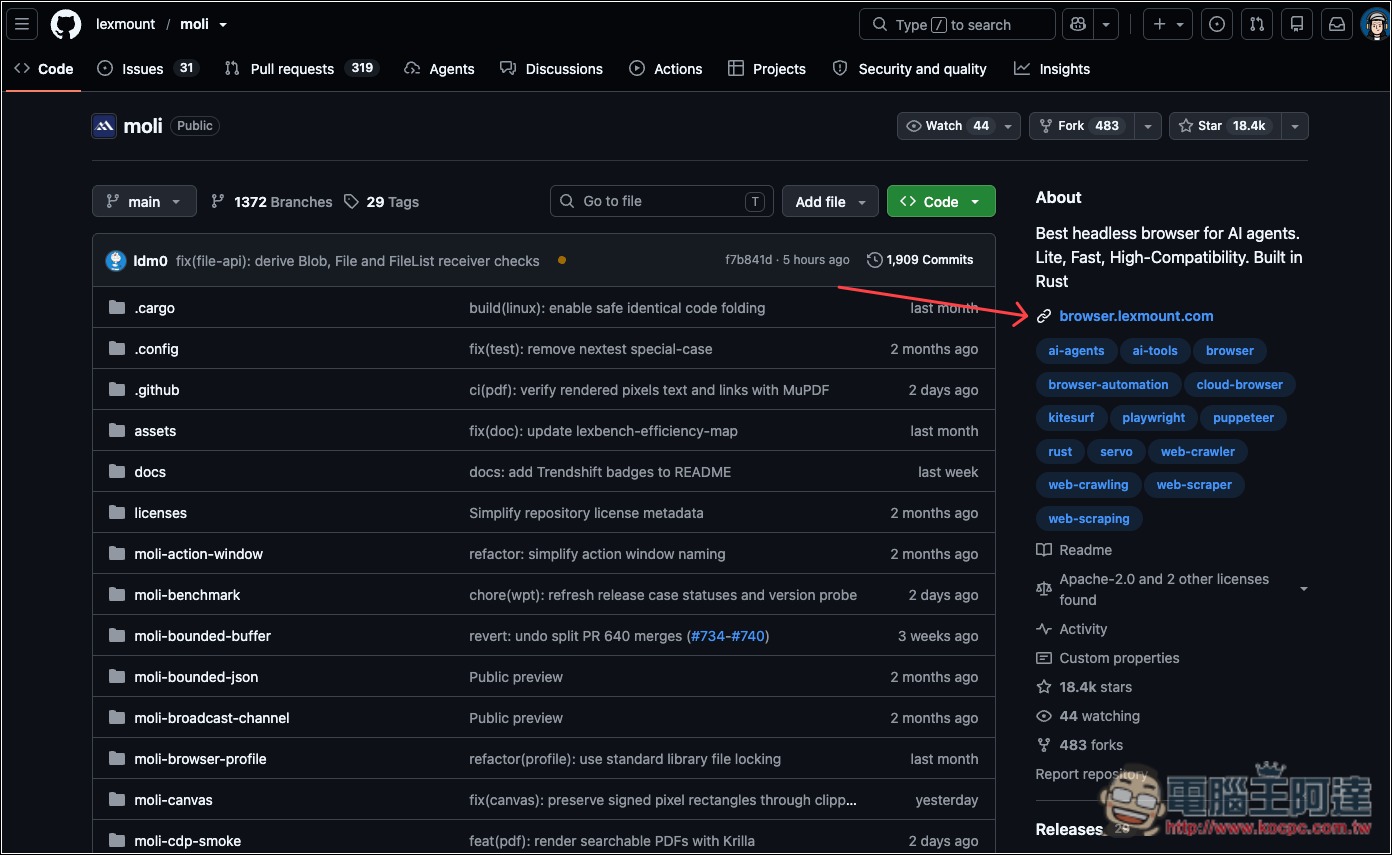Open the hamburger navigation menu
Viewport: 1392px width, 855px height.
tap(22, 24)
